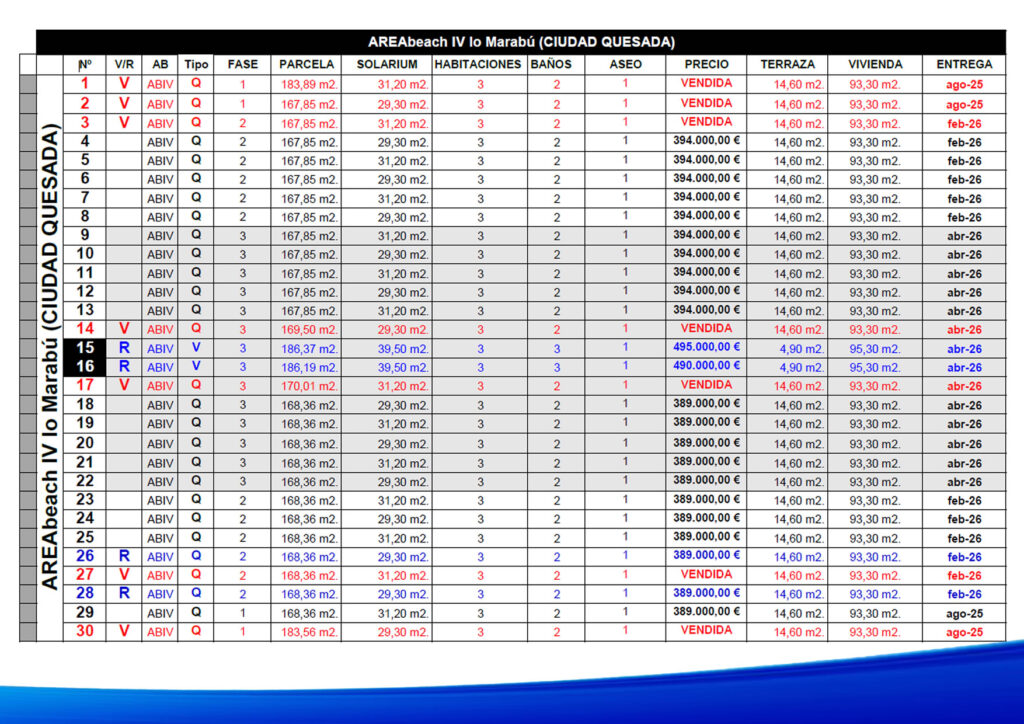
Task: Click delivery 'feb-26' in row 28
Action: click(x=965, y=594)
